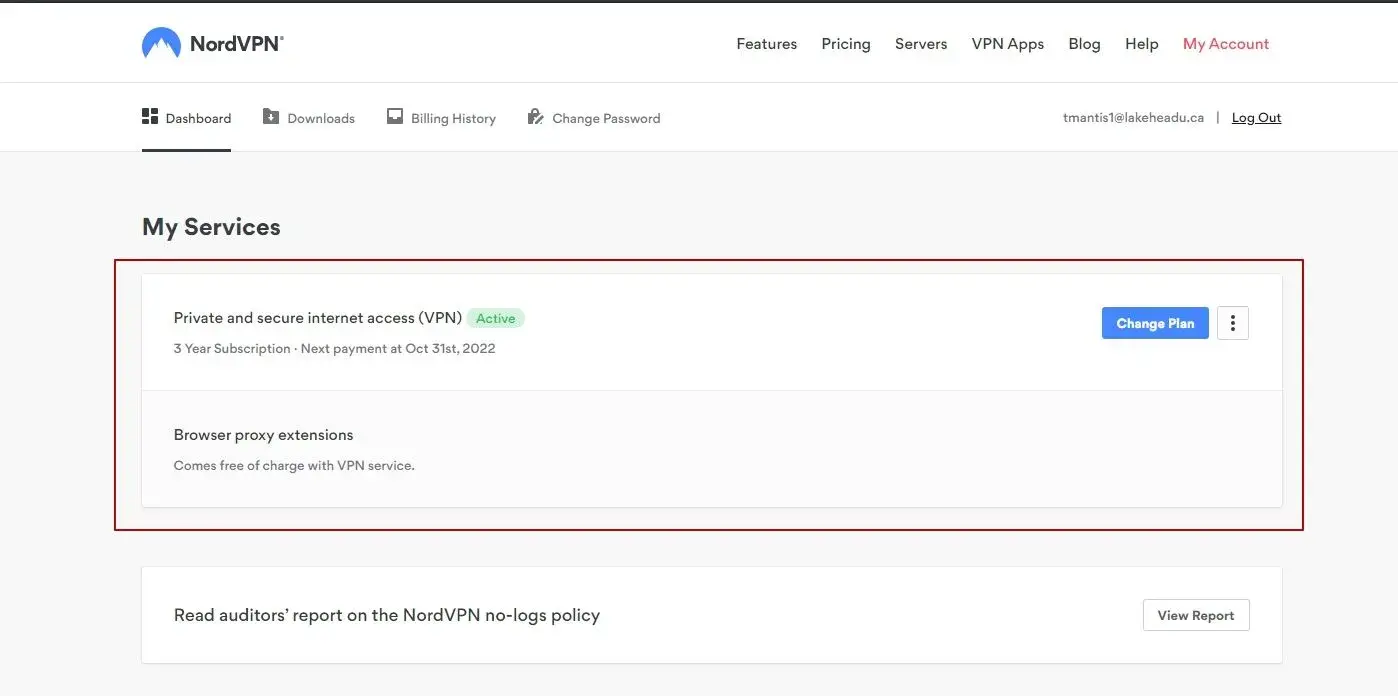Switch to the Dashboard tab
Image resolution: width=1398 pixels, height=696 pixels.
[x=187, y=118]
